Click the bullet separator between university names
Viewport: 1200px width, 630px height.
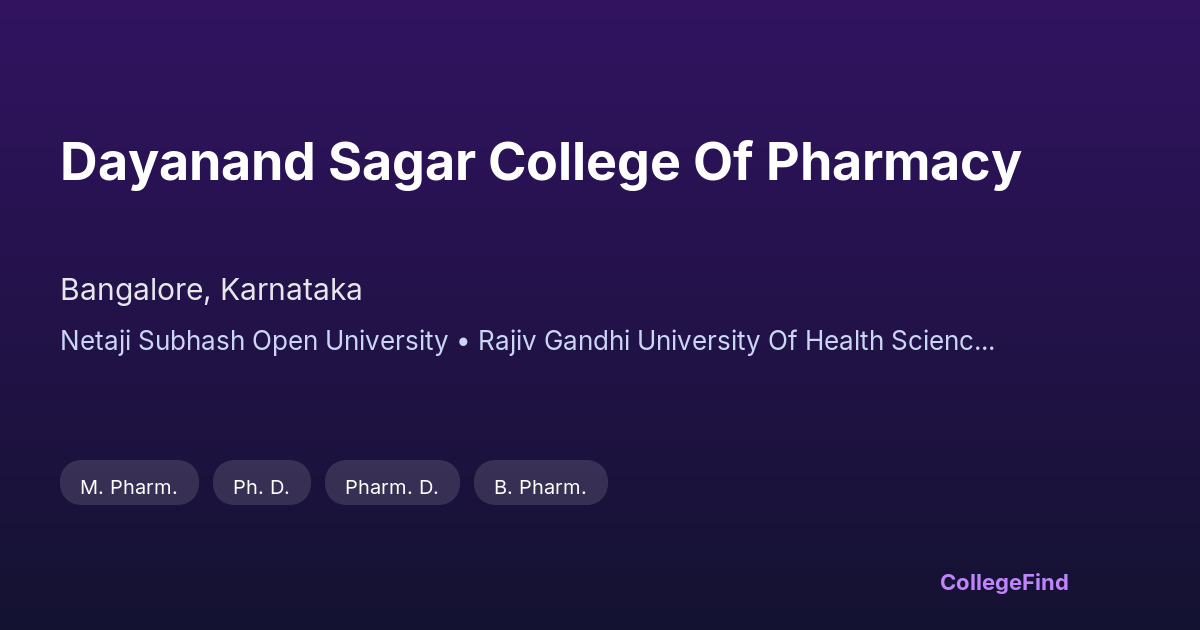[x=463, y=342]
